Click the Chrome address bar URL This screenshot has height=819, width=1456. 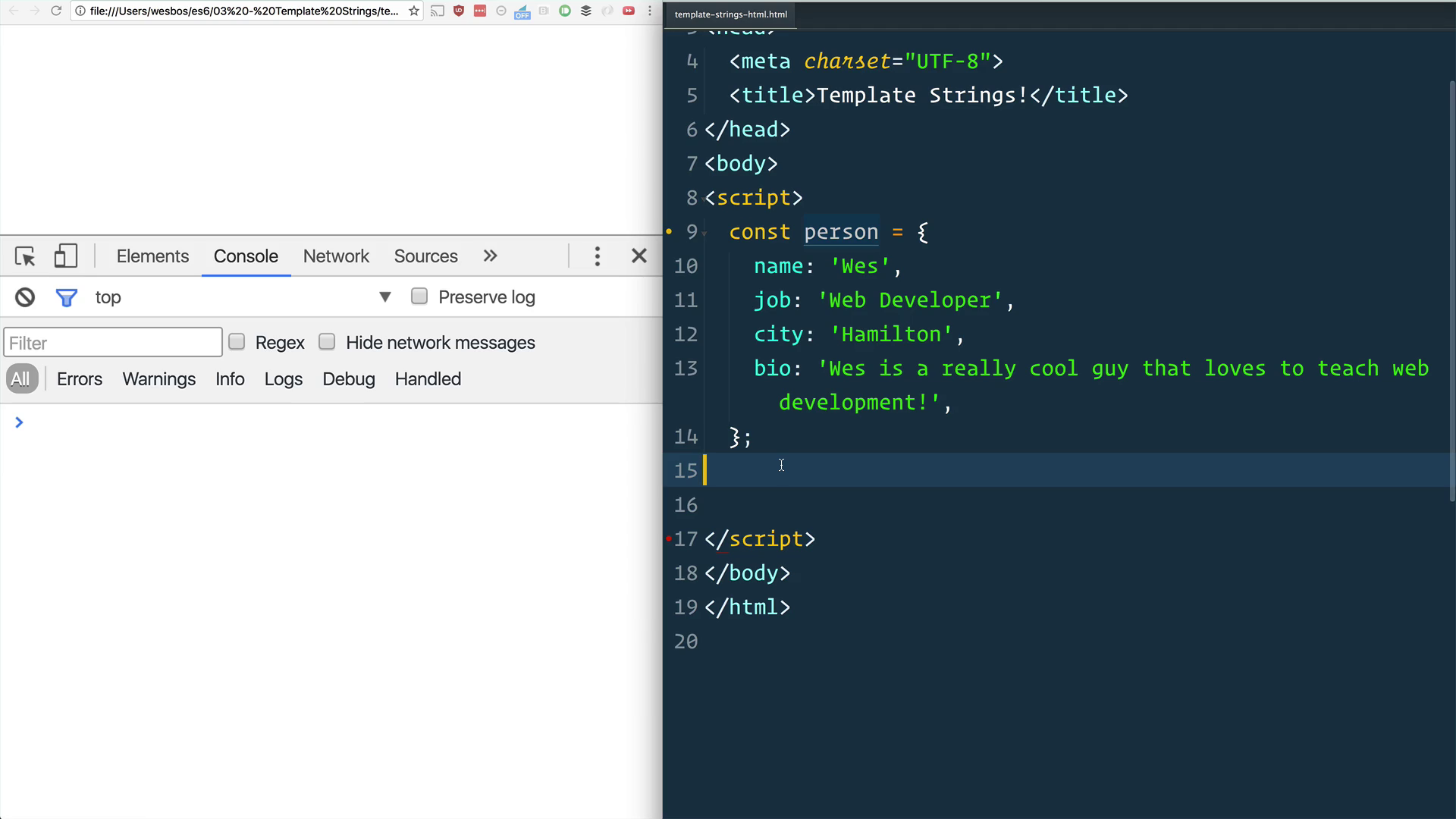pos(244,11)
